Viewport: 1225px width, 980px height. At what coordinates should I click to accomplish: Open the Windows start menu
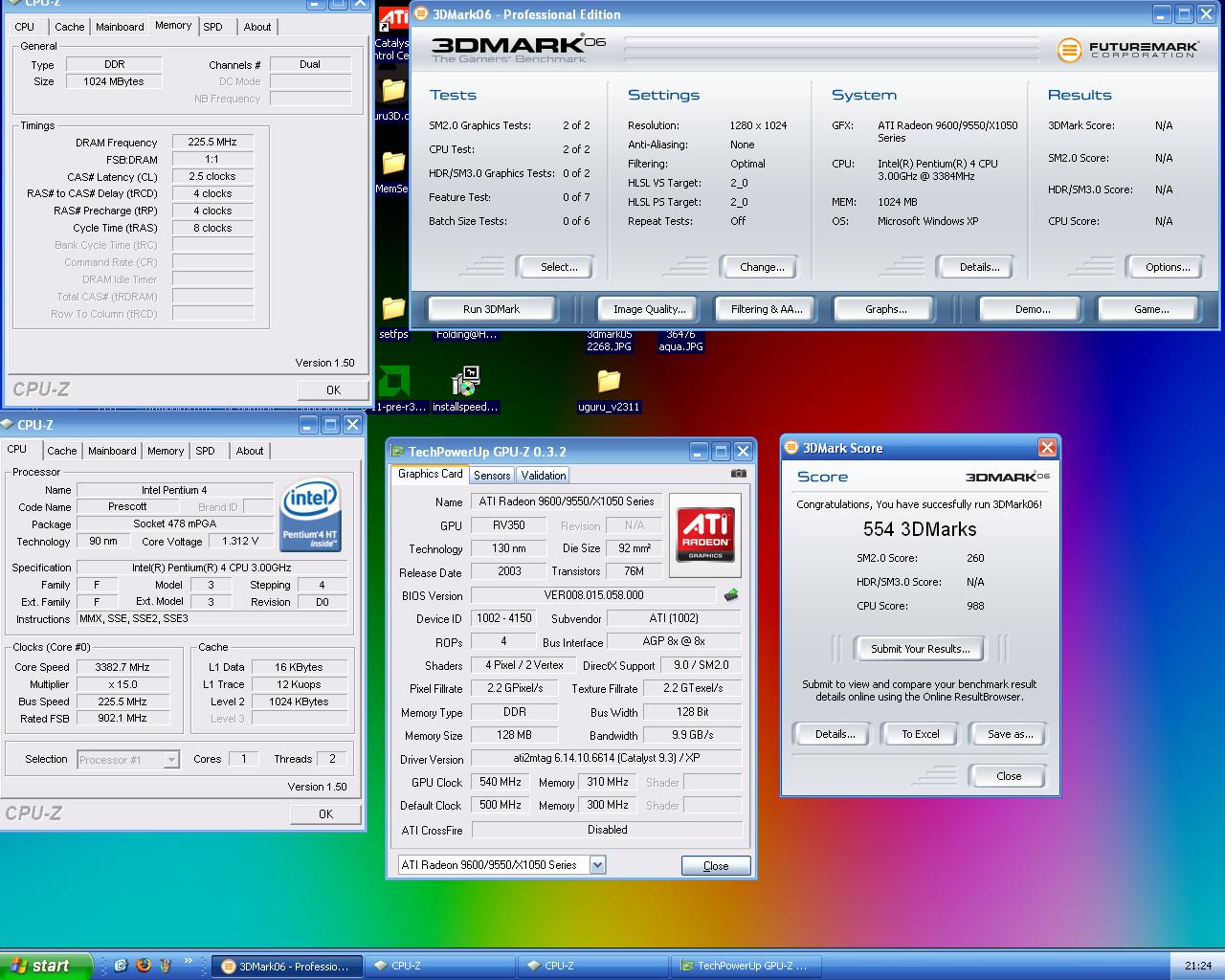click(46, 966)
